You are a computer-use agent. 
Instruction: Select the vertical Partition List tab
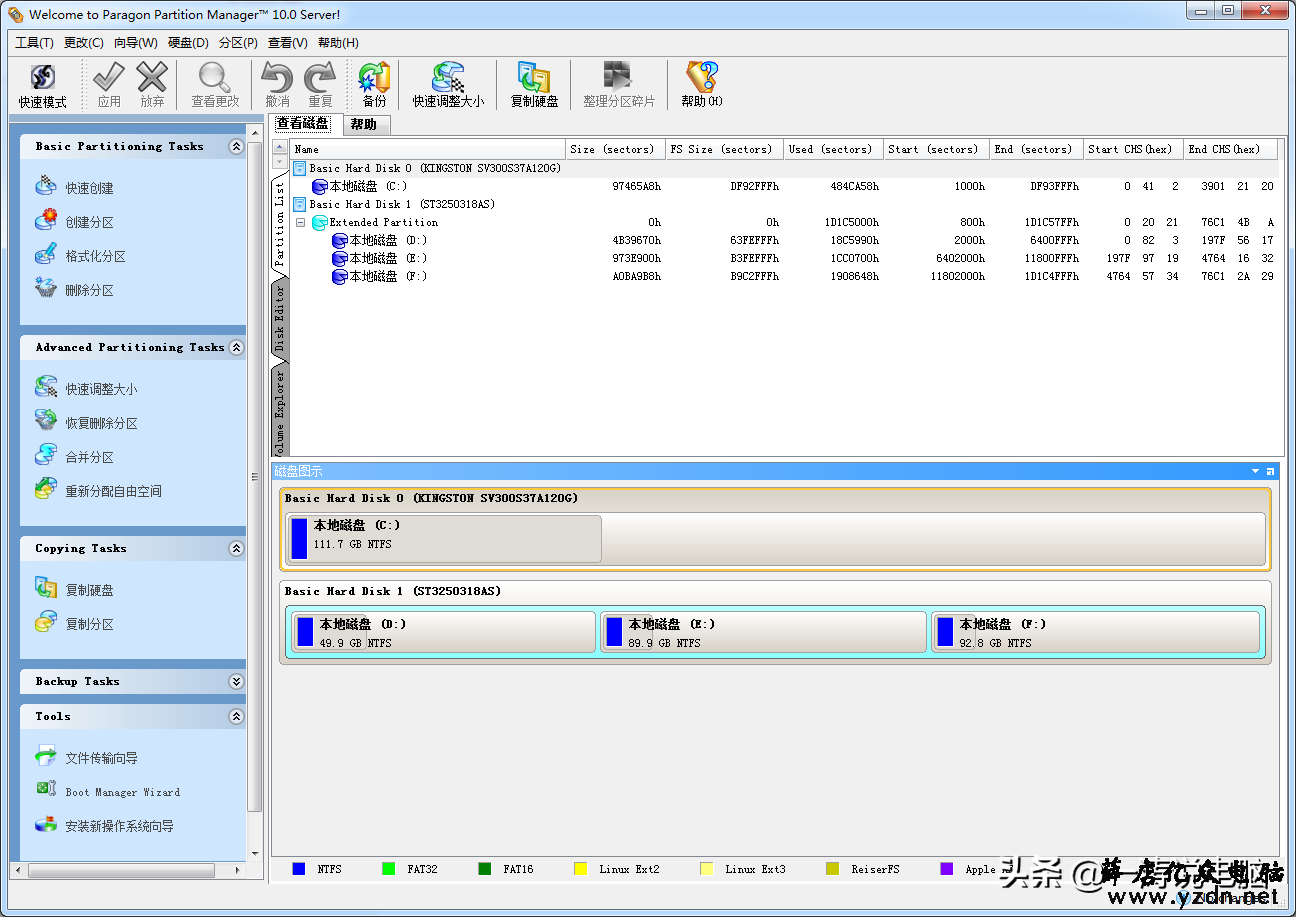click(280, 225)
